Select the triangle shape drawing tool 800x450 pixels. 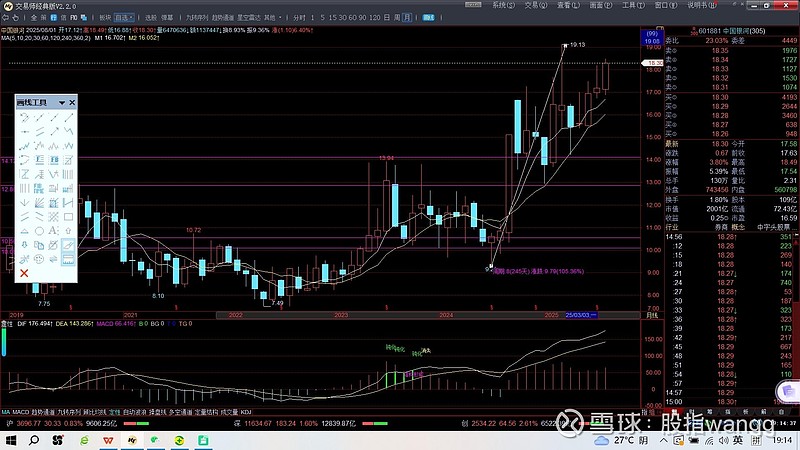click(24, 231)
